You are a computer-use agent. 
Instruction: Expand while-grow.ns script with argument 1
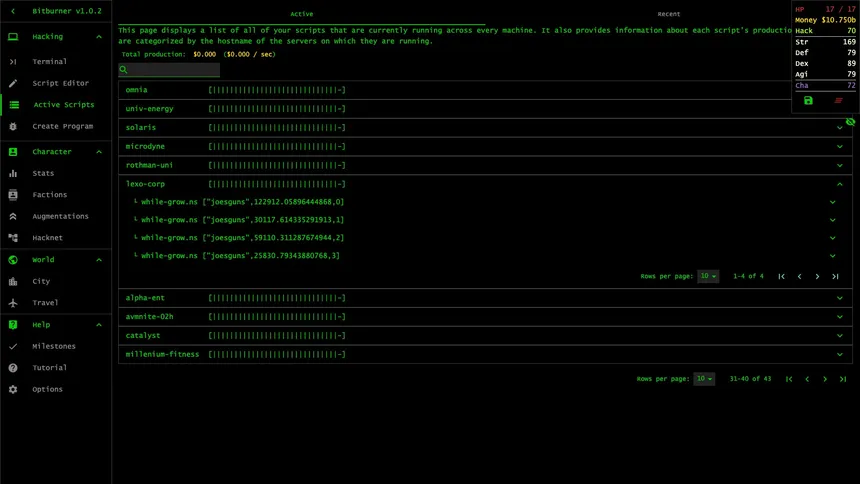click(x=833, y=220)
